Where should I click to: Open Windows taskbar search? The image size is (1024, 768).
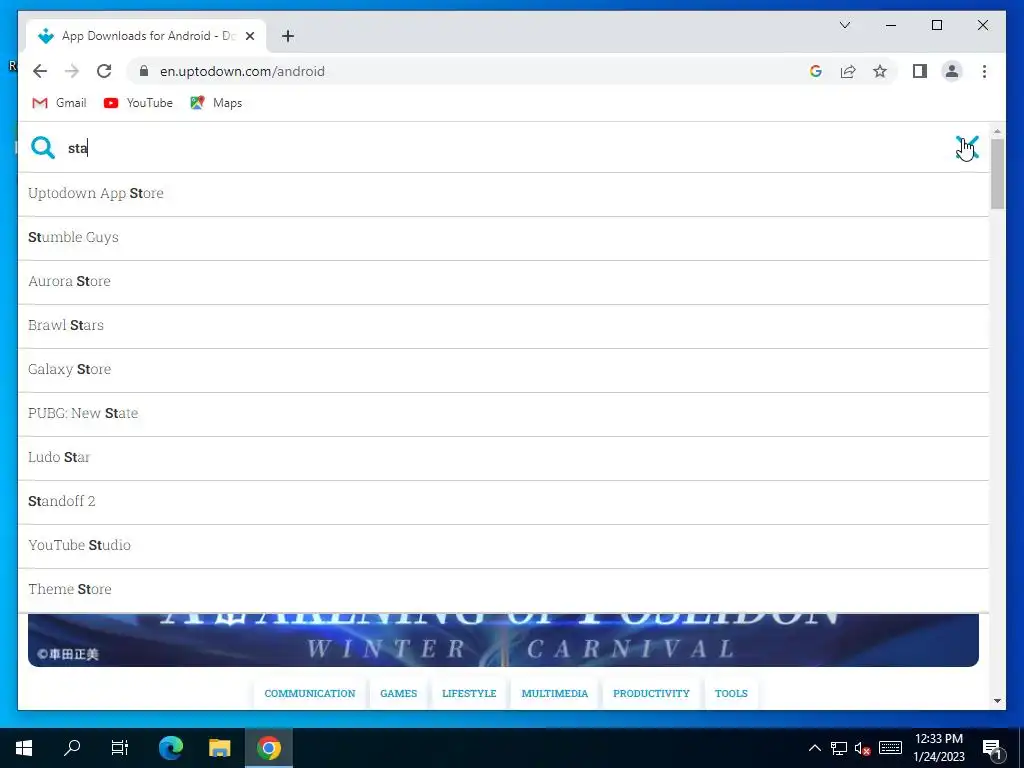pyautogui.click(x=72, y=748)
